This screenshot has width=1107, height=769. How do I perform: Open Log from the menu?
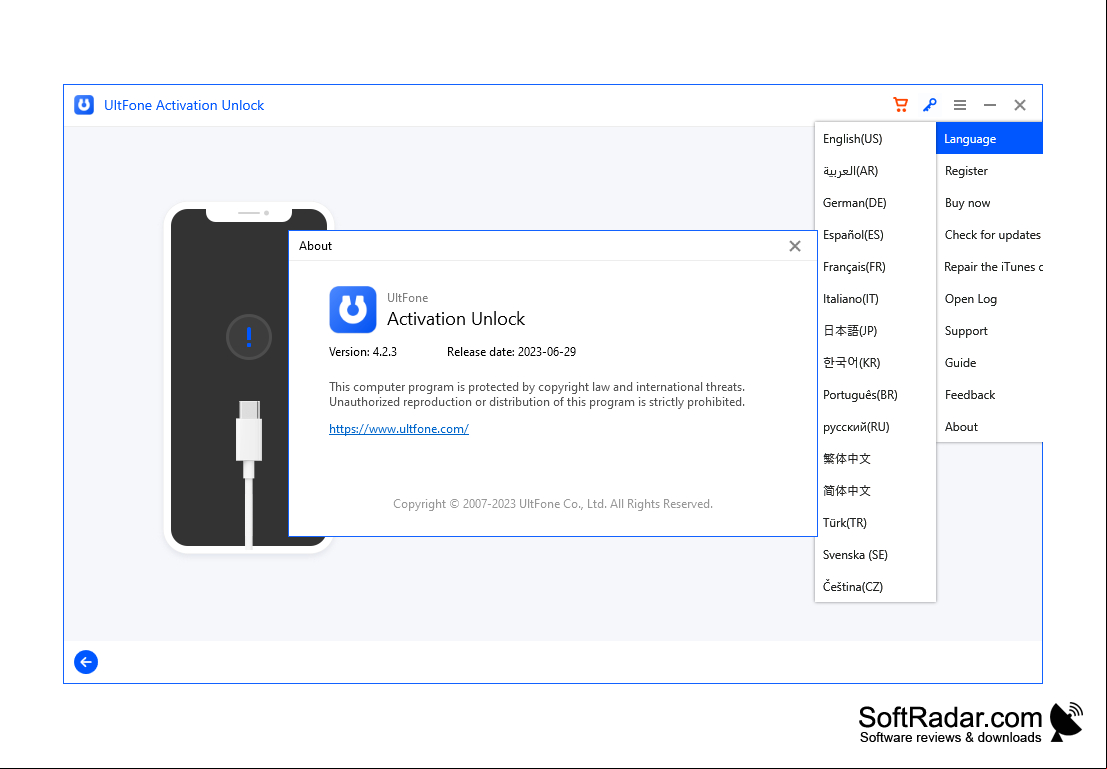pyautogui.click(x=989, y=299)
